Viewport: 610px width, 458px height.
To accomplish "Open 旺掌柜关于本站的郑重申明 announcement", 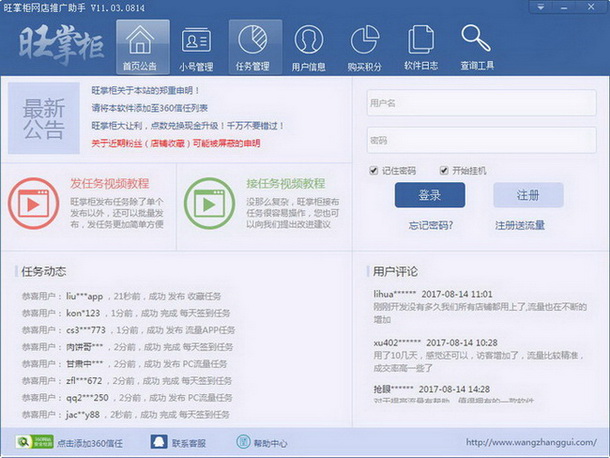I will point(145,91).
